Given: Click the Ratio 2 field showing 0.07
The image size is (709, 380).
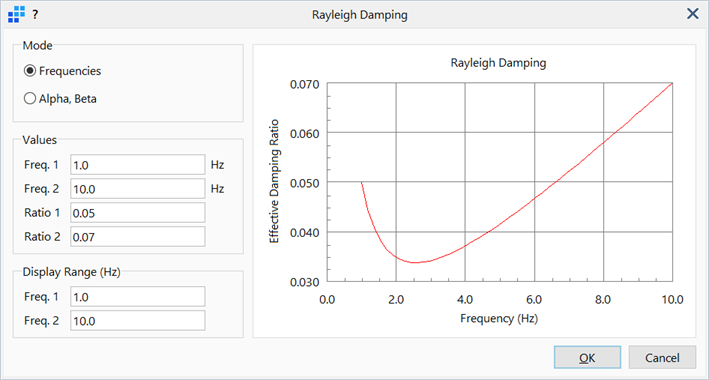Looking at the screenshot, I should tap(137, 237).
